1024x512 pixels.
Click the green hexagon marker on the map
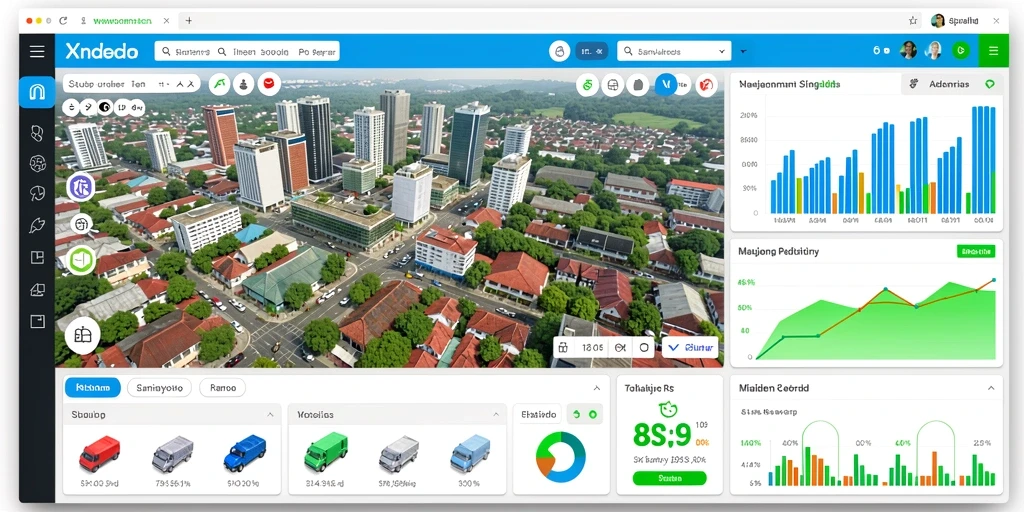click(82, 260)
